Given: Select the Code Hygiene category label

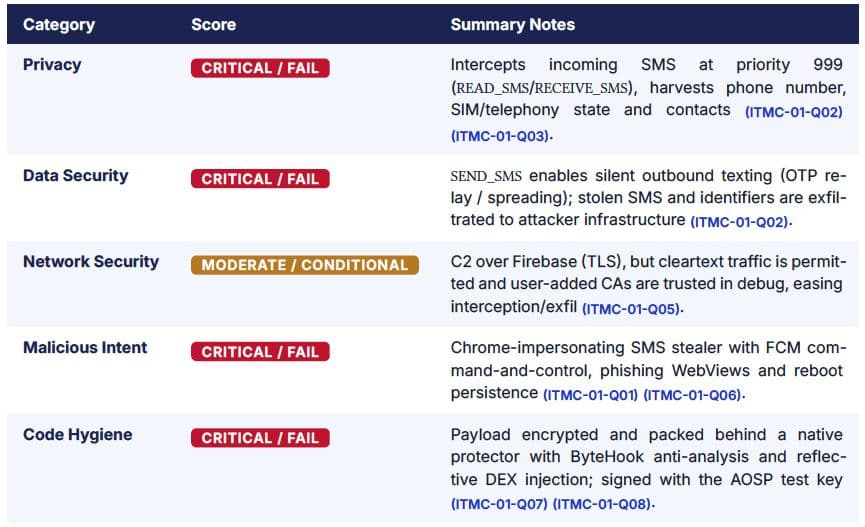Looking at the screenshot, I should 78,435.
